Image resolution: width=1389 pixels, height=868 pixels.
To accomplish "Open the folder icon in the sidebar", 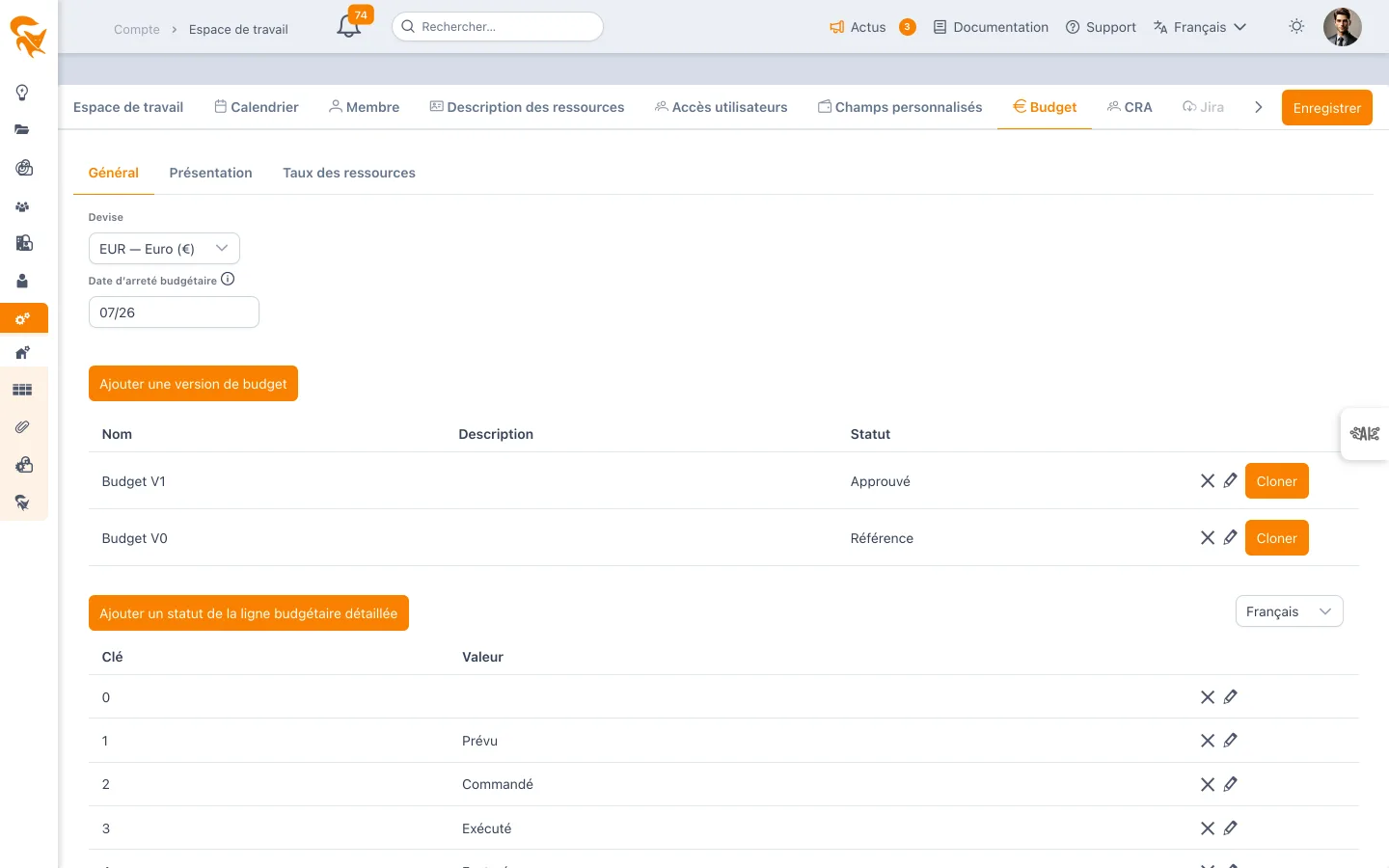I will point(22,129).
